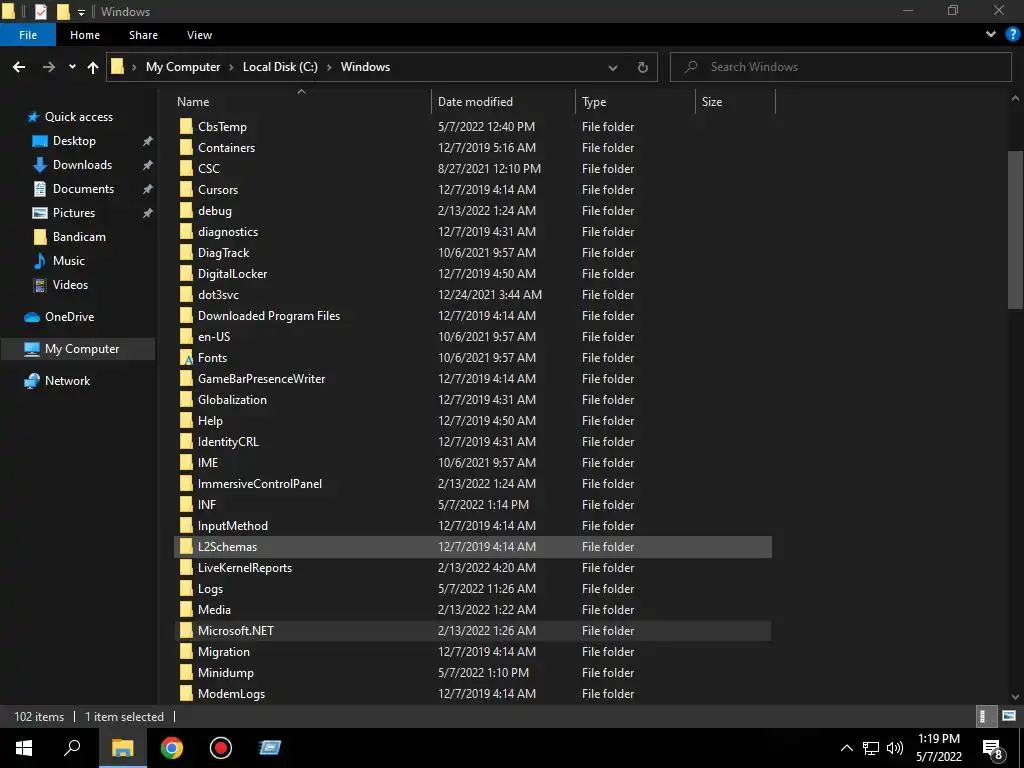Open the File menu
Image resolution: width=1024 pixels, height=768 pixels.
tap(28, 35)
